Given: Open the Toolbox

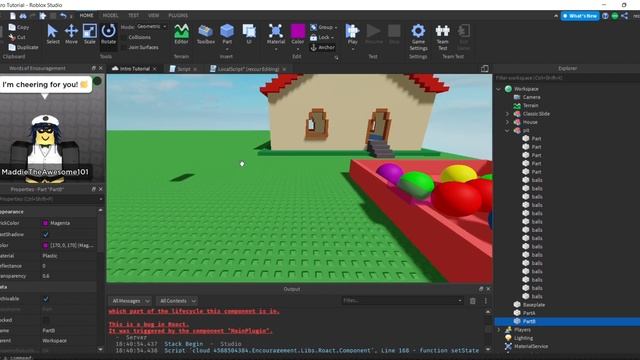Looking at the screenshot, I should [205, 34].
